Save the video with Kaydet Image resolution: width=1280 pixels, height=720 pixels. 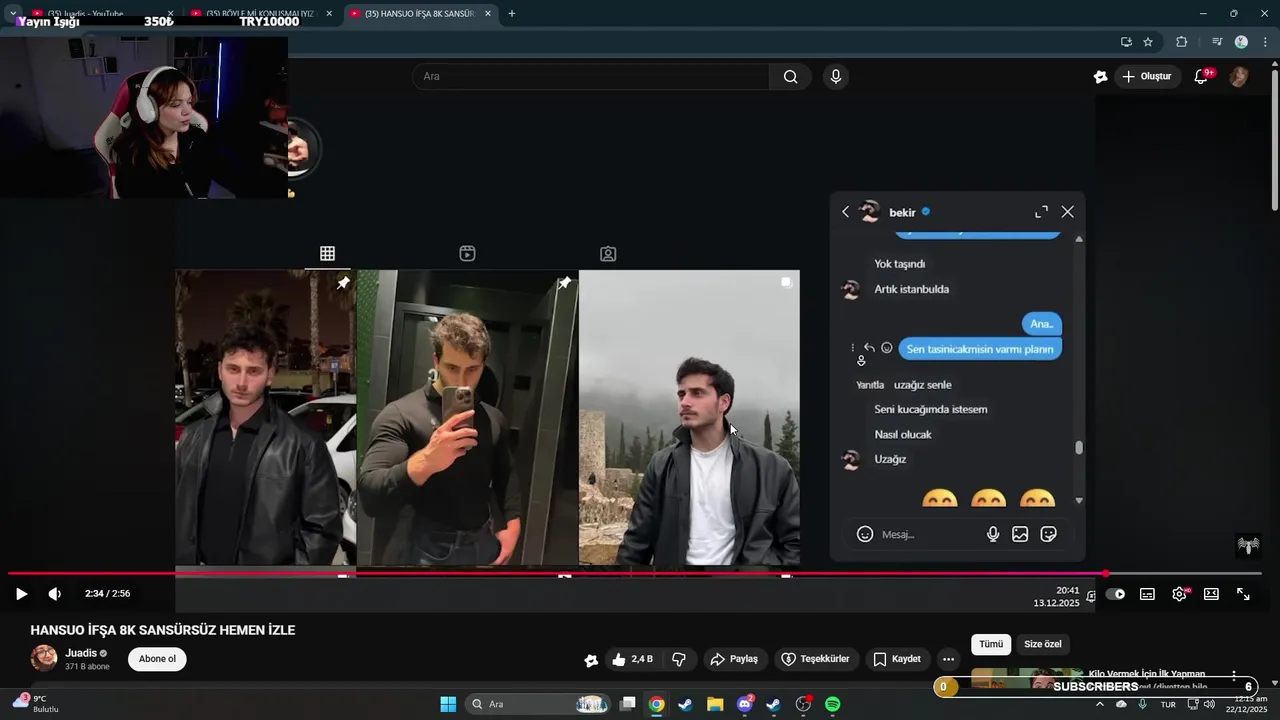click(x=897, y=659)
